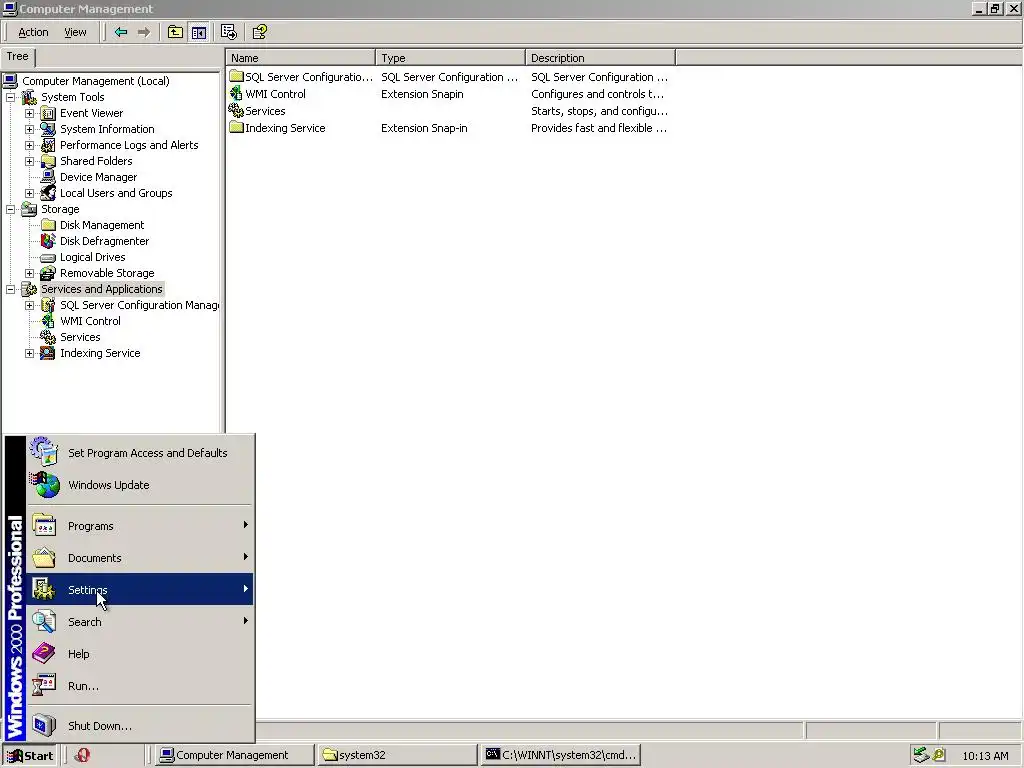Click the Opera icon in quick launch
The image size is (1024, 768).
82,755
